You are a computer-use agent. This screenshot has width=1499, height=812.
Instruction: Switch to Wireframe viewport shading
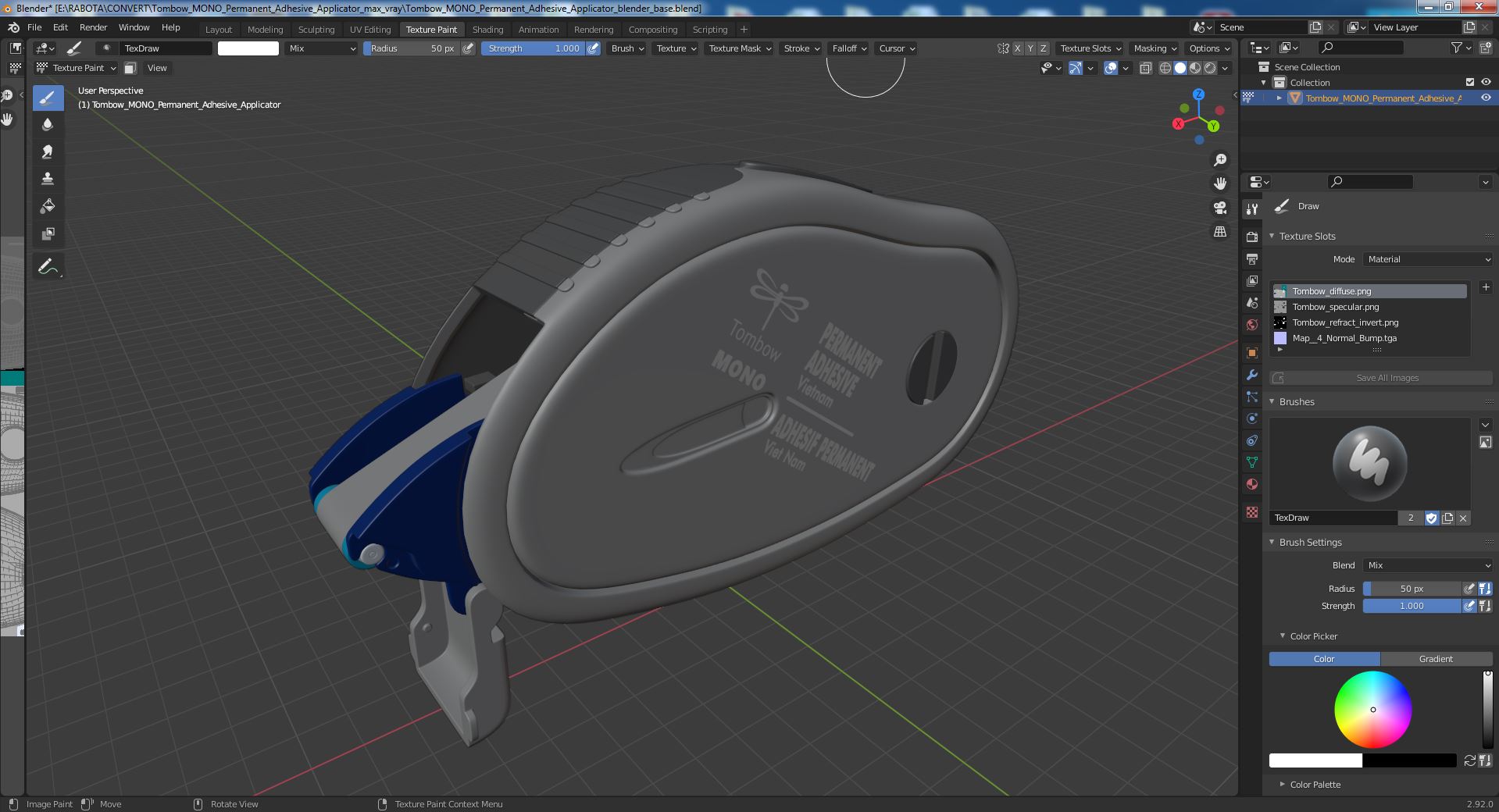[x=1165, y=68]
